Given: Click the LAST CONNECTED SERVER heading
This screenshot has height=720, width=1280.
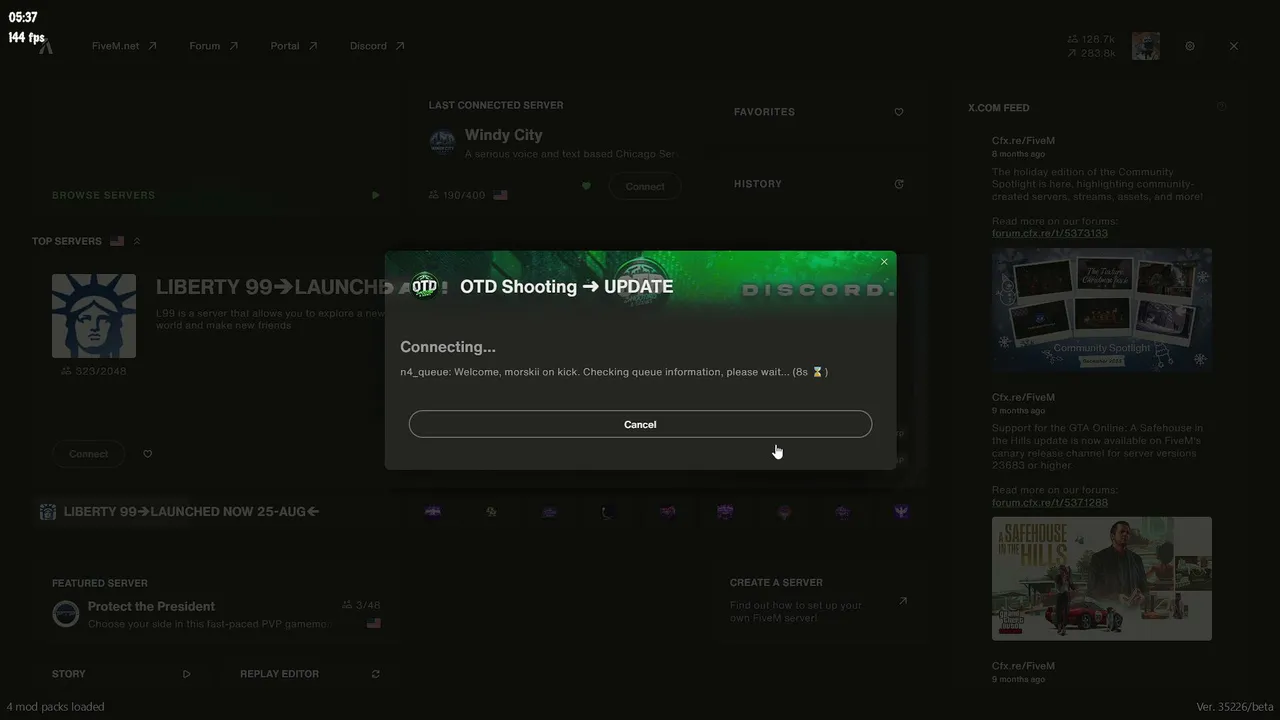Looking at the screenshot, I should click(x=496, y=105).
